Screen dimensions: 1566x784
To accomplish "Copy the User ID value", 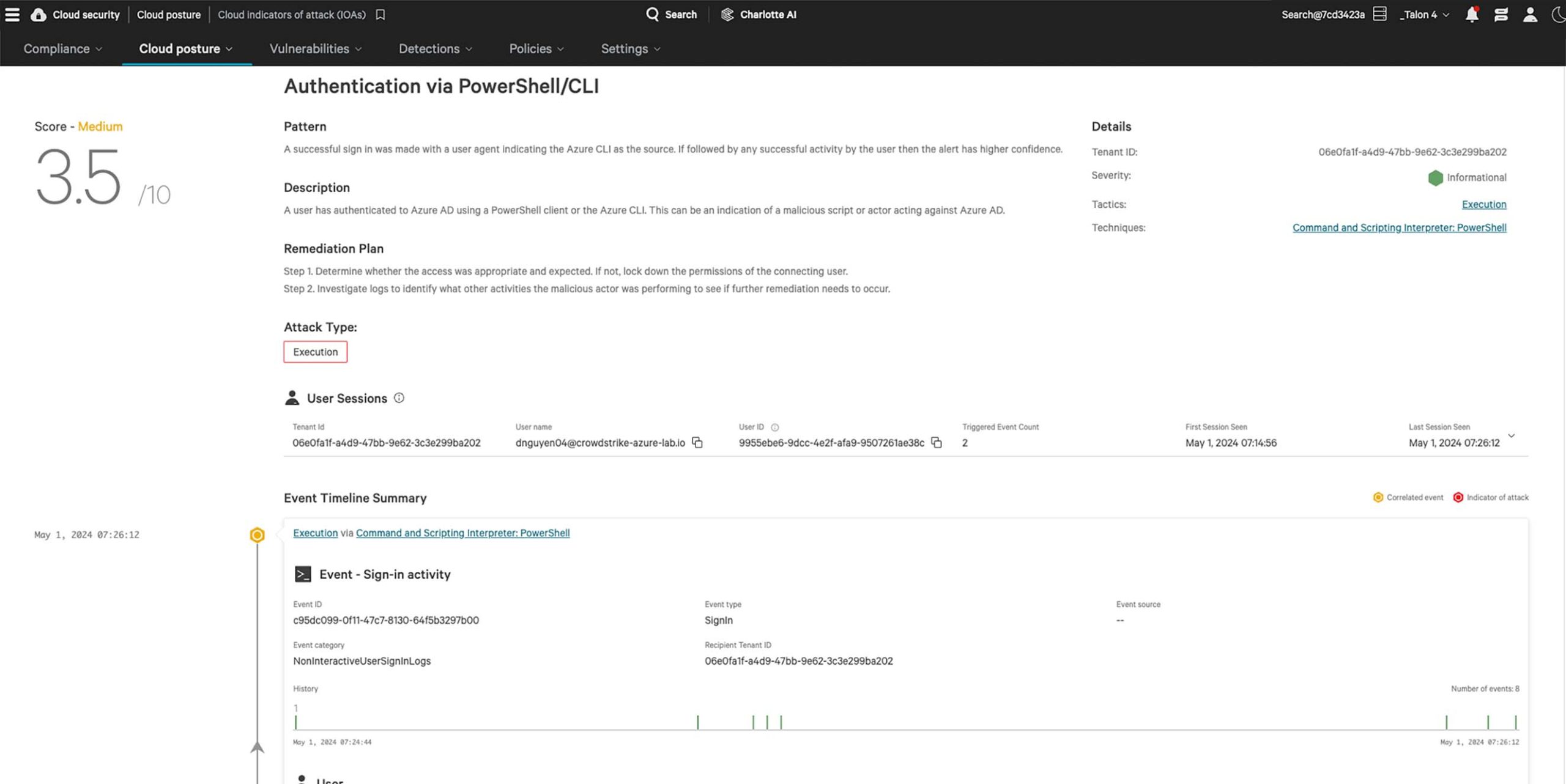I will click(936, 442).
